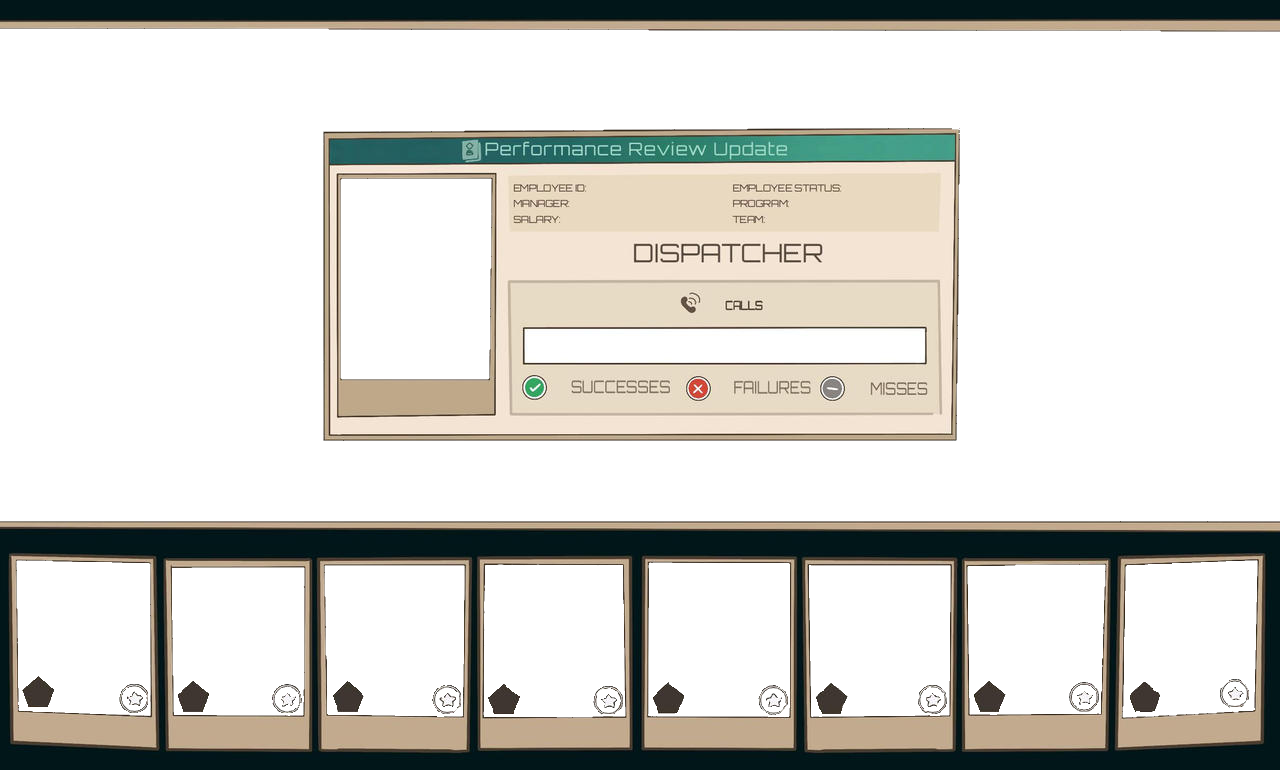Click the "PROGRAM:" label
1280x770 pixels.
(761, 203)
